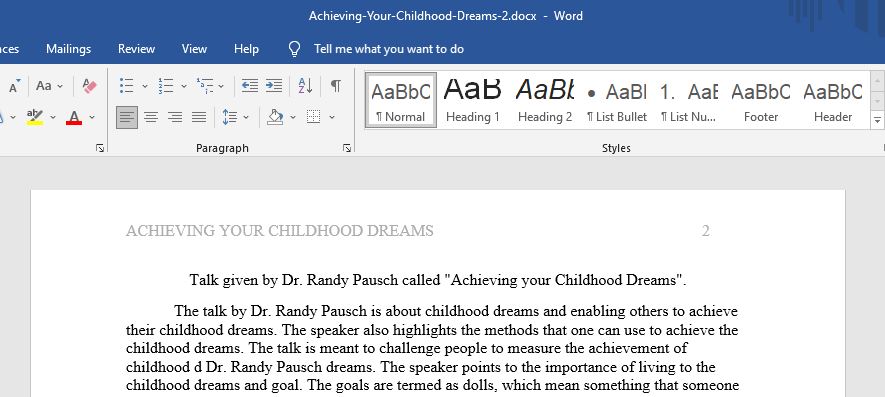Click Clear All Formatting eraser icon

[x=89, y=86]
